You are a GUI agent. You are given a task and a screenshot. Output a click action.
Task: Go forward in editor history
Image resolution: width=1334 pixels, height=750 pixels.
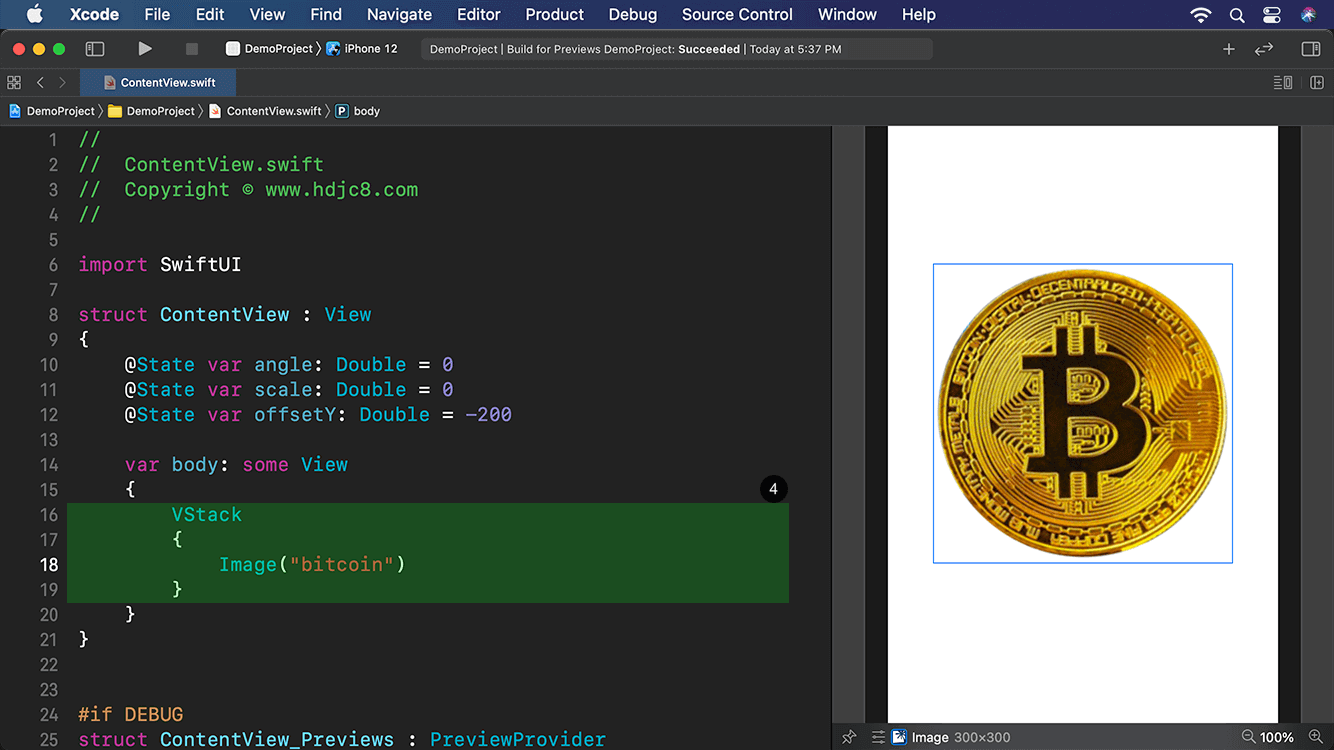[62, 82]
